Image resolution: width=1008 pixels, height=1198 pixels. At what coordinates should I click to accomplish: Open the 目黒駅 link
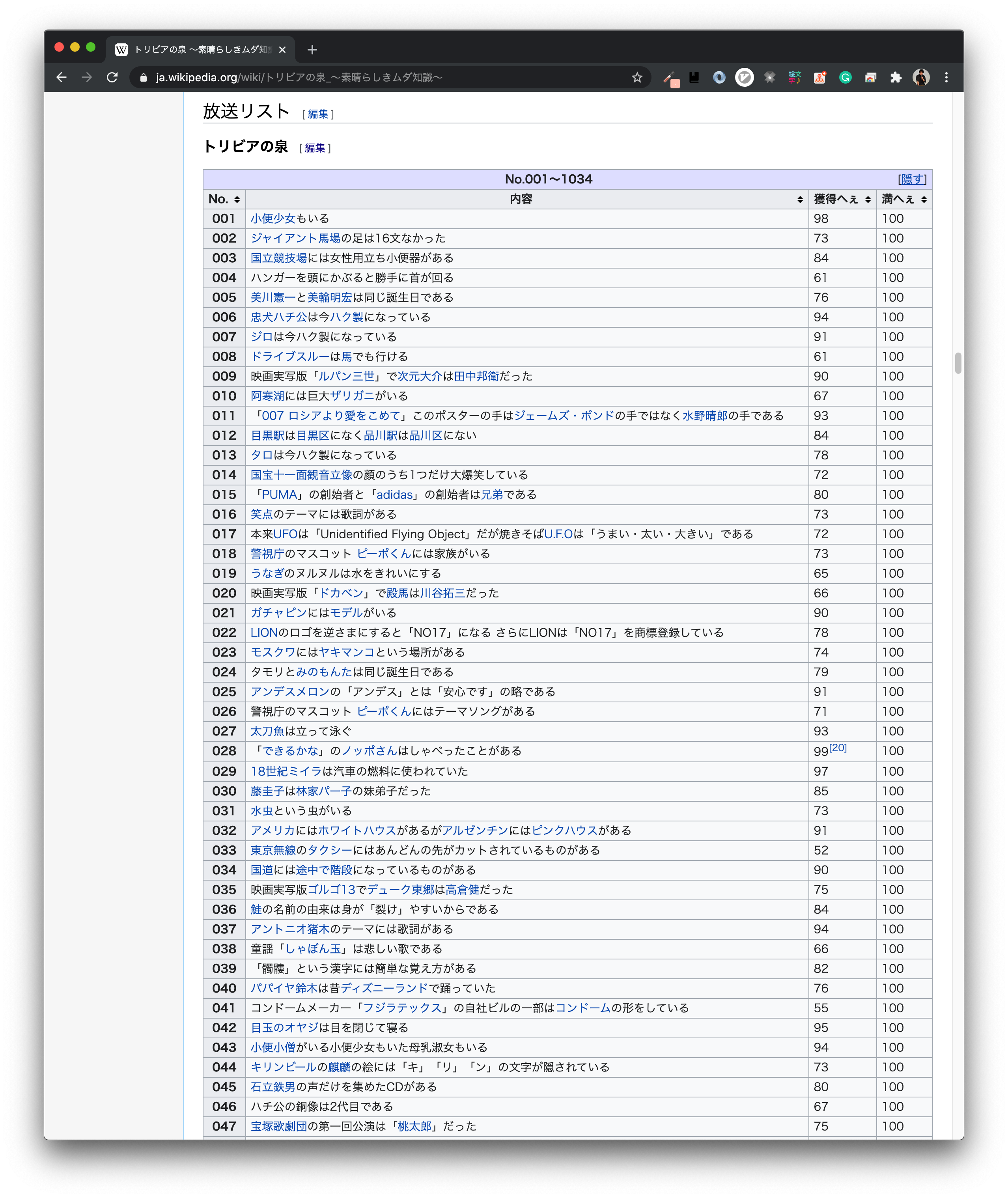(x=267, y=435)
